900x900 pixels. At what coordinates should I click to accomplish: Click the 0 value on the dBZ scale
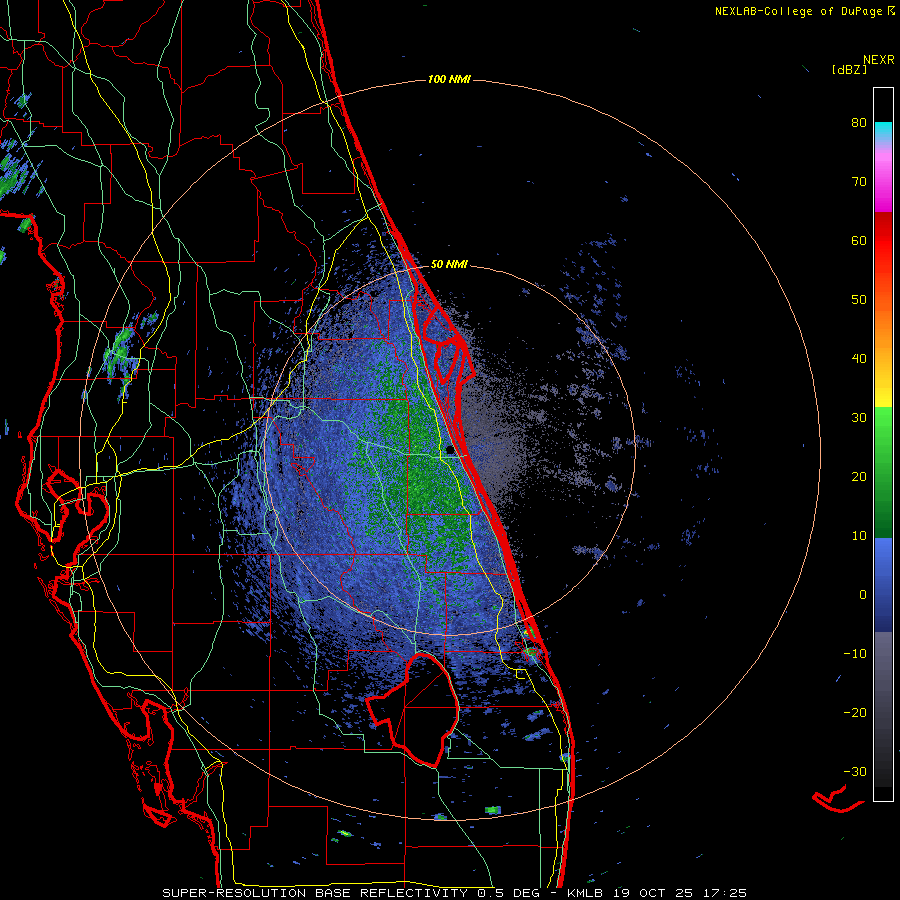point(863,595)
